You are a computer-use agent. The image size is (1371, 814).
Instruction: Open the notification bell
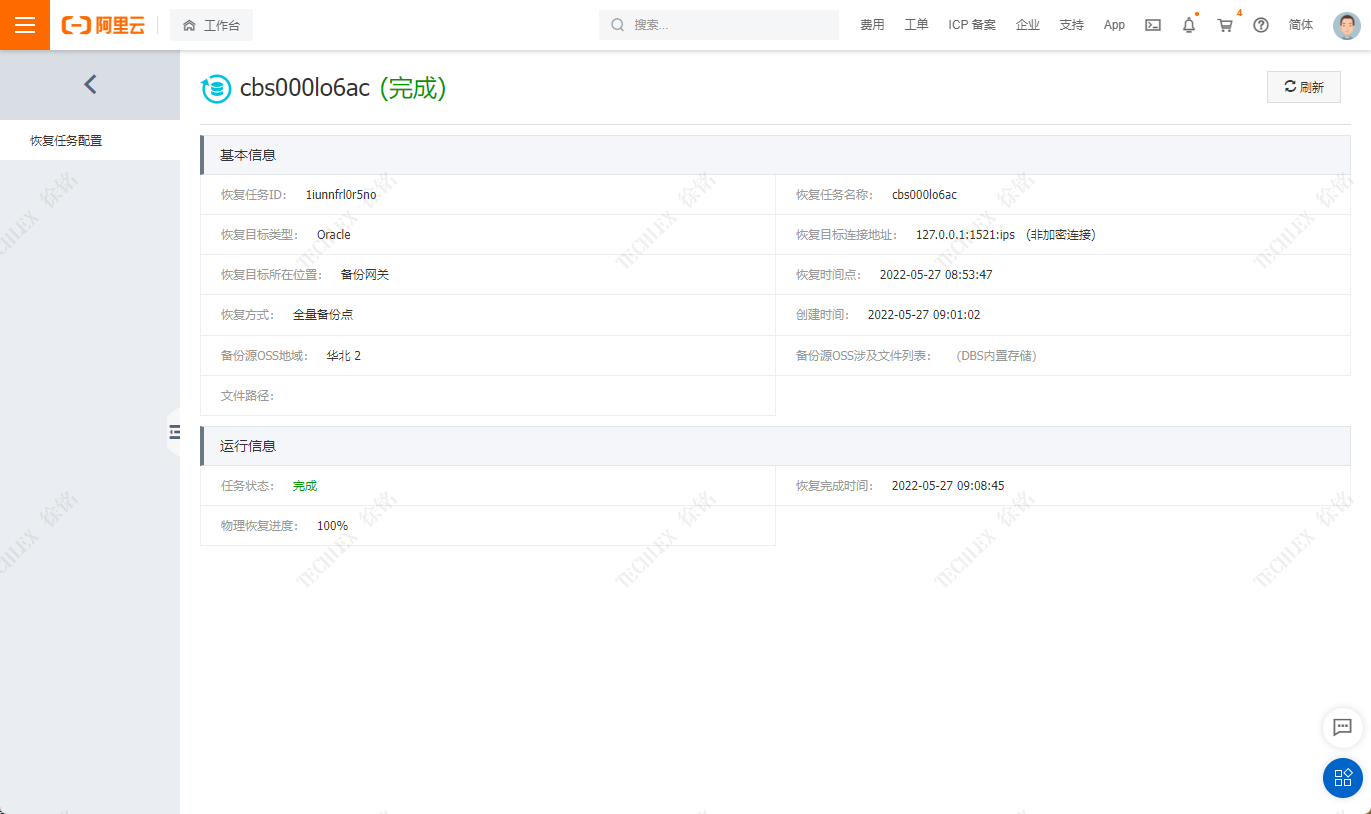(x=1189, y=25)
